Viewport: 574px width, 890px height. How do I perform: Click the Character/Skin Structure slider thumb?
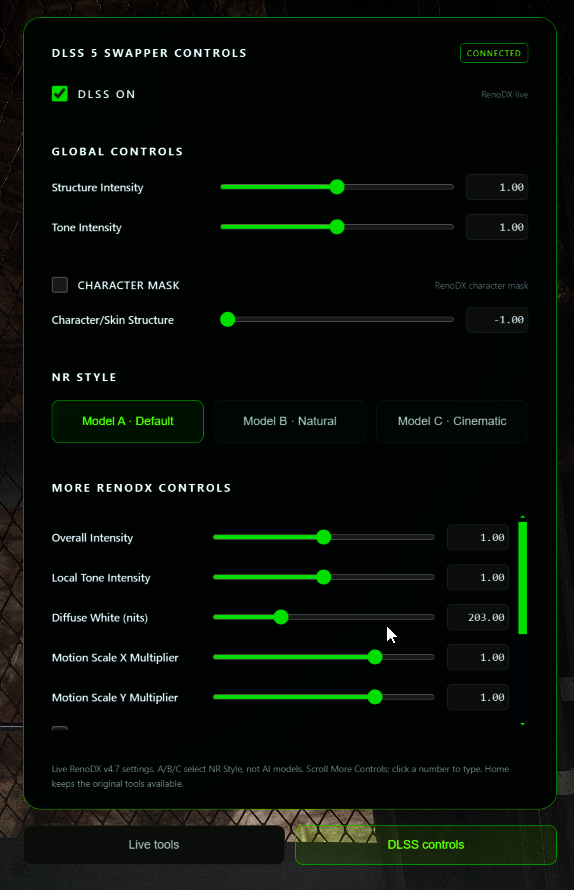click(x=228, y=320)
